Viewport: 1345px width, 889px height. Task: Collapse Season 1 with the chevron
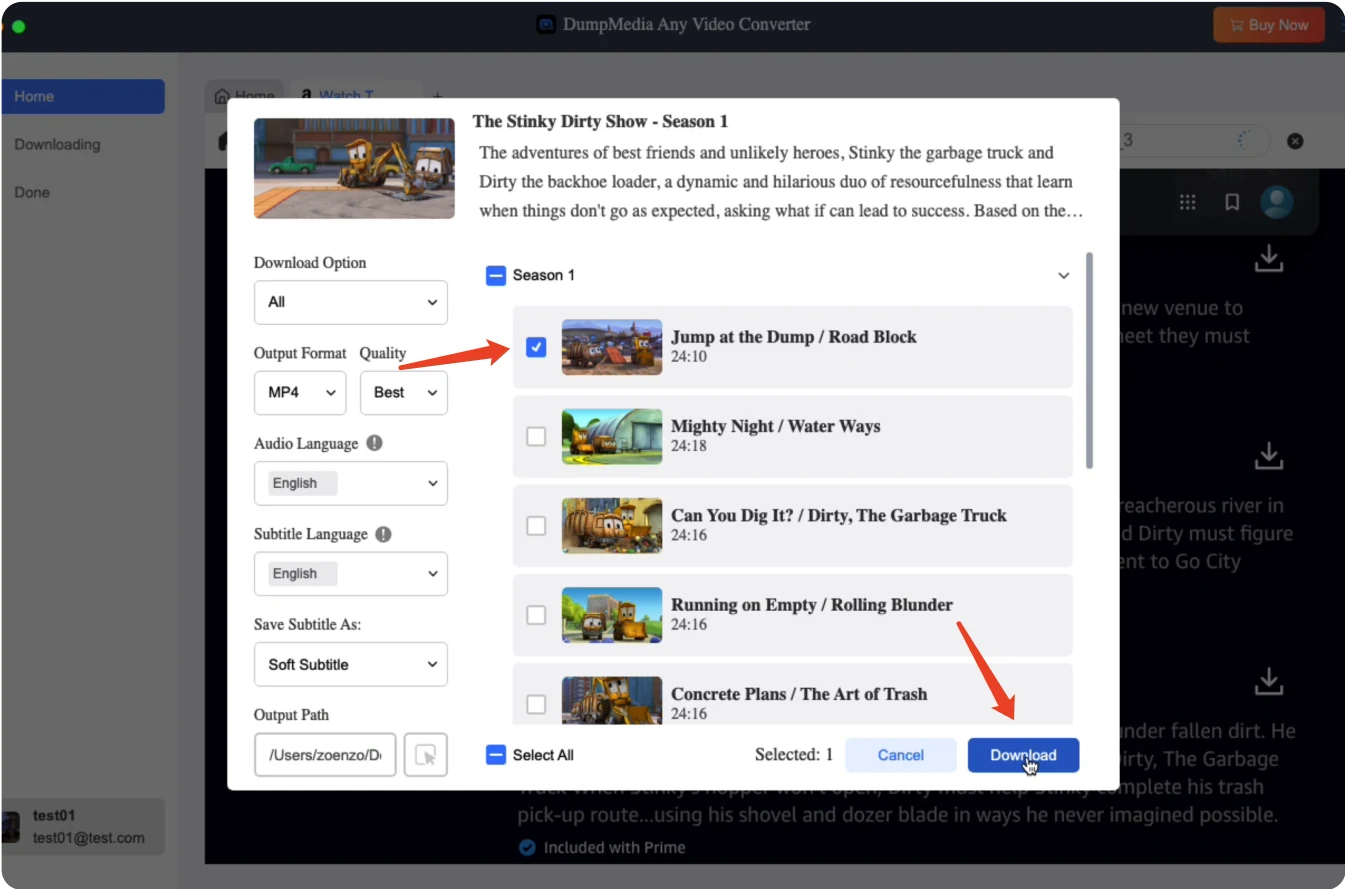click(x=1064, y=276)
